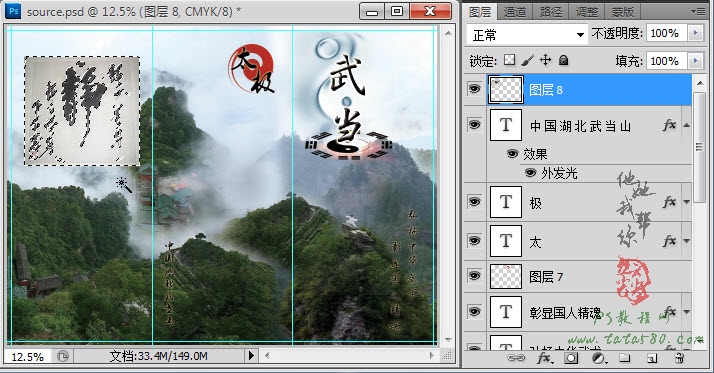Screen dimensions: 714x373
Task: Open the 正常 blend mode dropdown
Action: coord(527,35)
